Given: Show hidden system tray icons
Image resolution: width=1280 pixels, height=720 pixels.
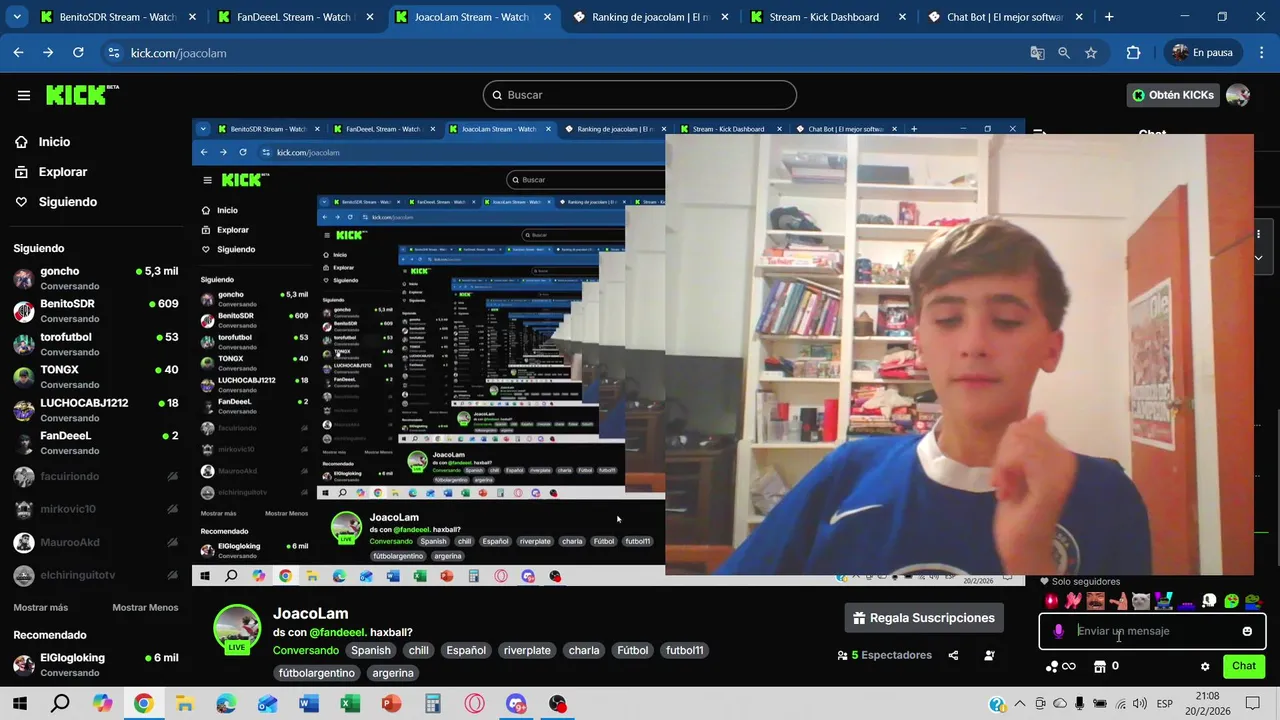Looking at the screenshot, I should point(1019,704).
